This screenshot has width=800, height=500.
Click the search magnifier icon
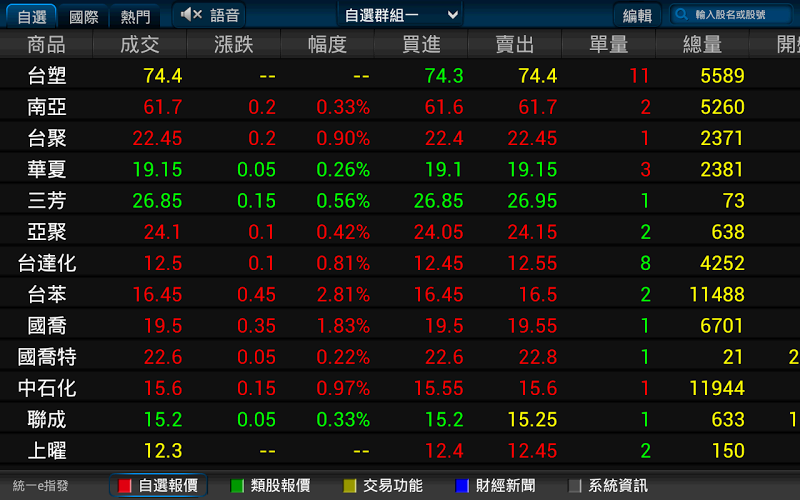(682, 14)
